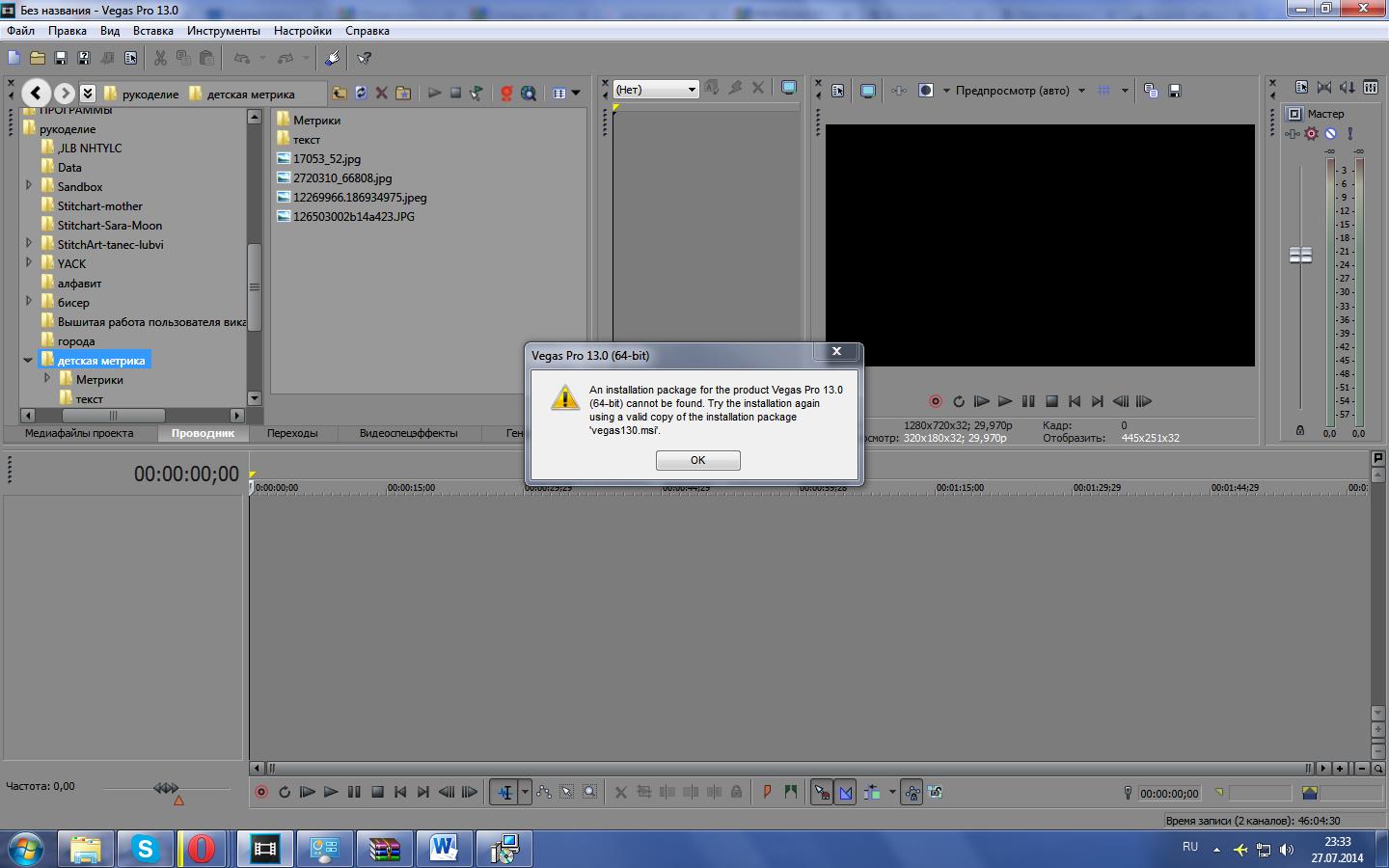Collapse the детская метрика folder
Image resolution: width=1389 pixels, height=868 pixels.
[x=28, y=360]
